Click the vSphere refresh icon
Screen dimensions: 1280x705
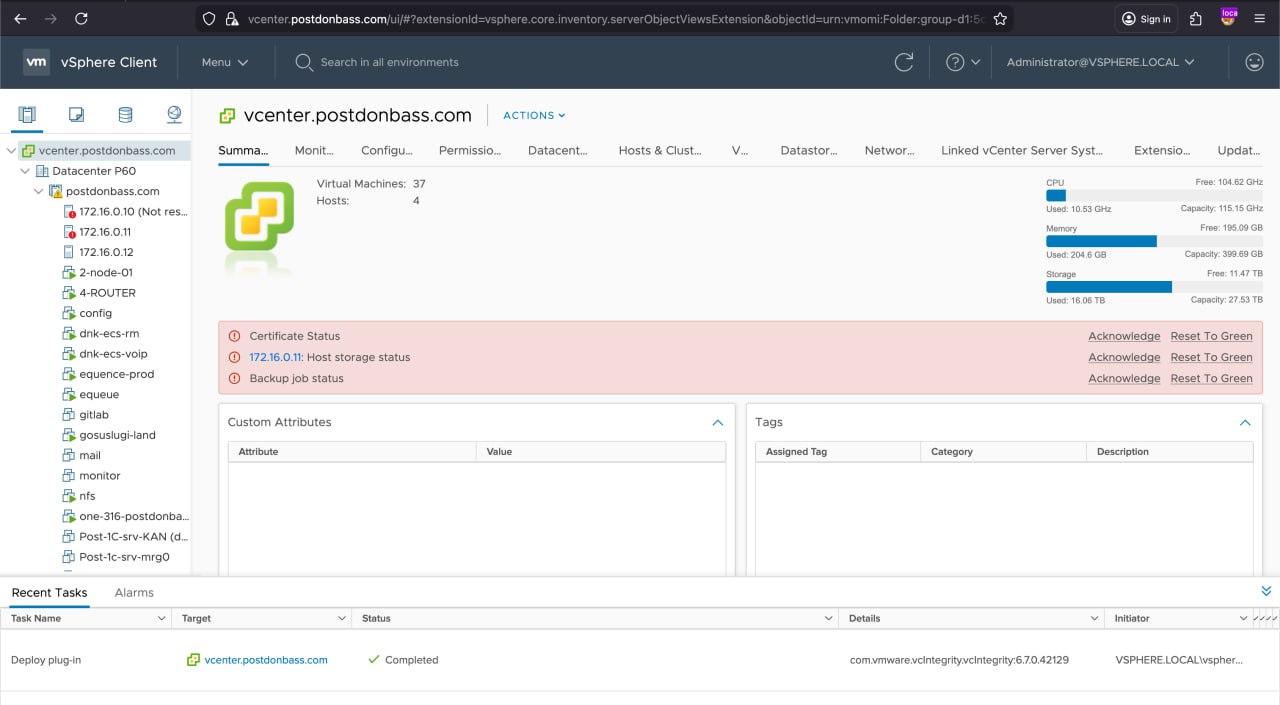(904, 62)
